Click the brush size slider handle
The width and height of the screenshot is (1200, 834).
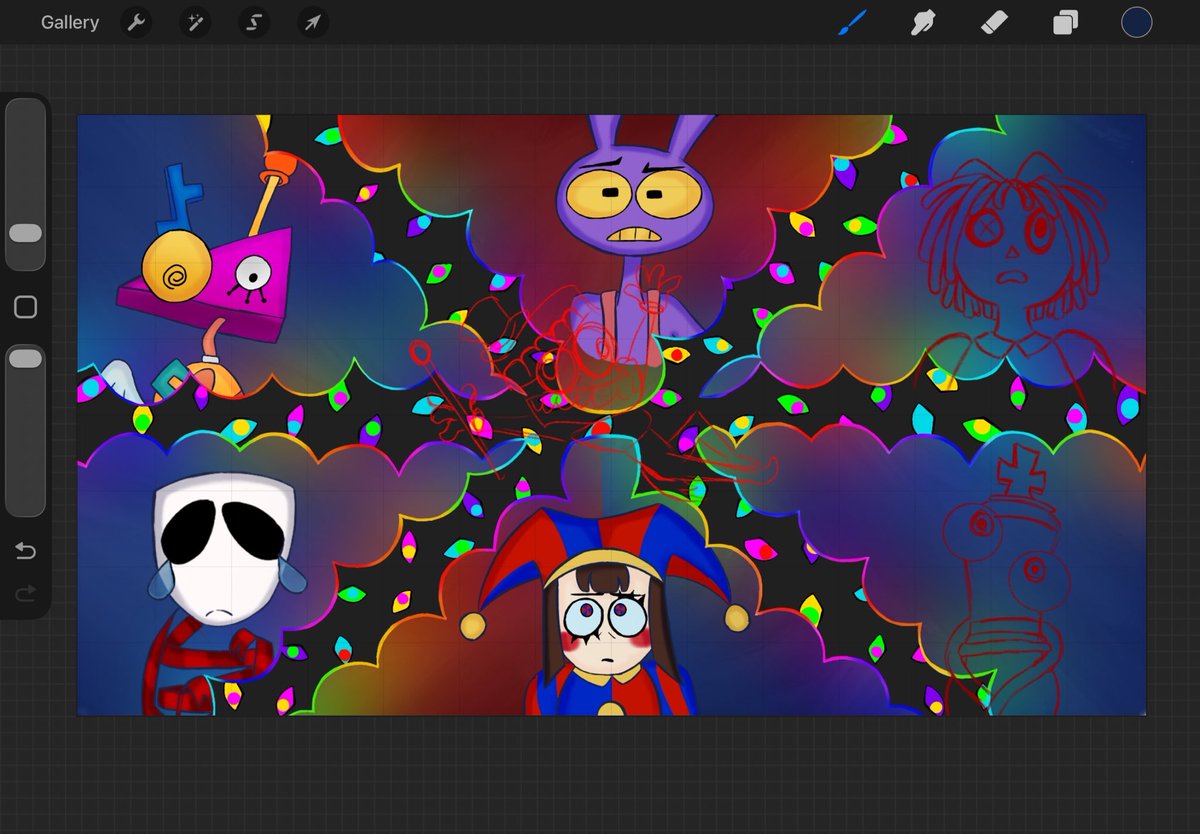coord(25,233)
